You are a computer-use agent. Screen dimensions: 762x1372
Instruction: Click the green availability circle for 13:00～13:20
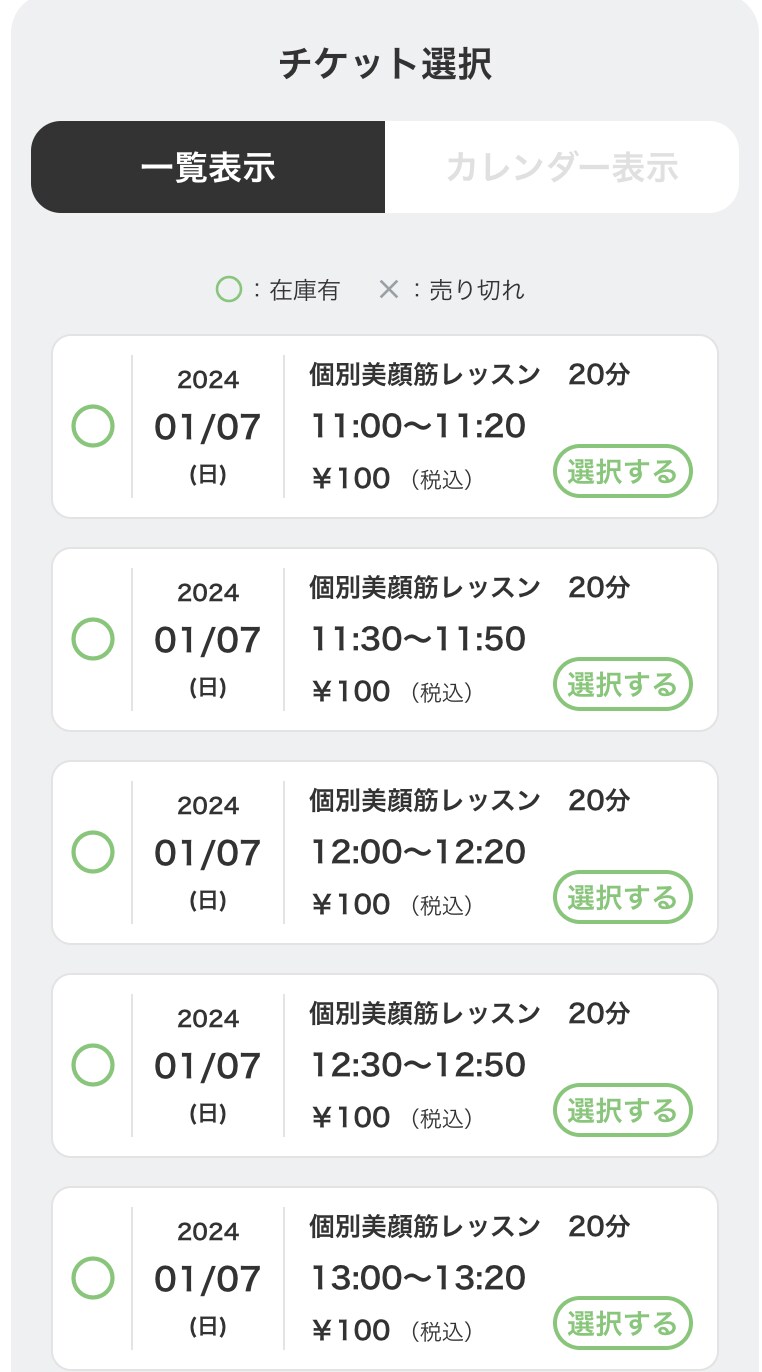[x=93, y=1279]
